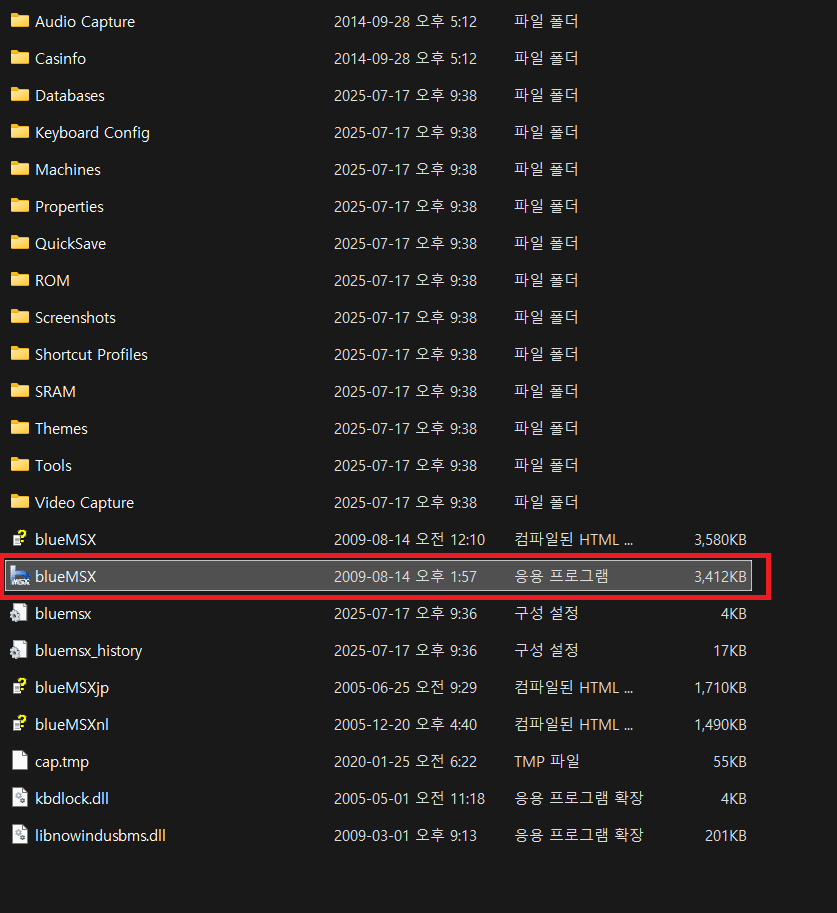
Task: Select the "Casinfo" folder name
Action: 61,58
